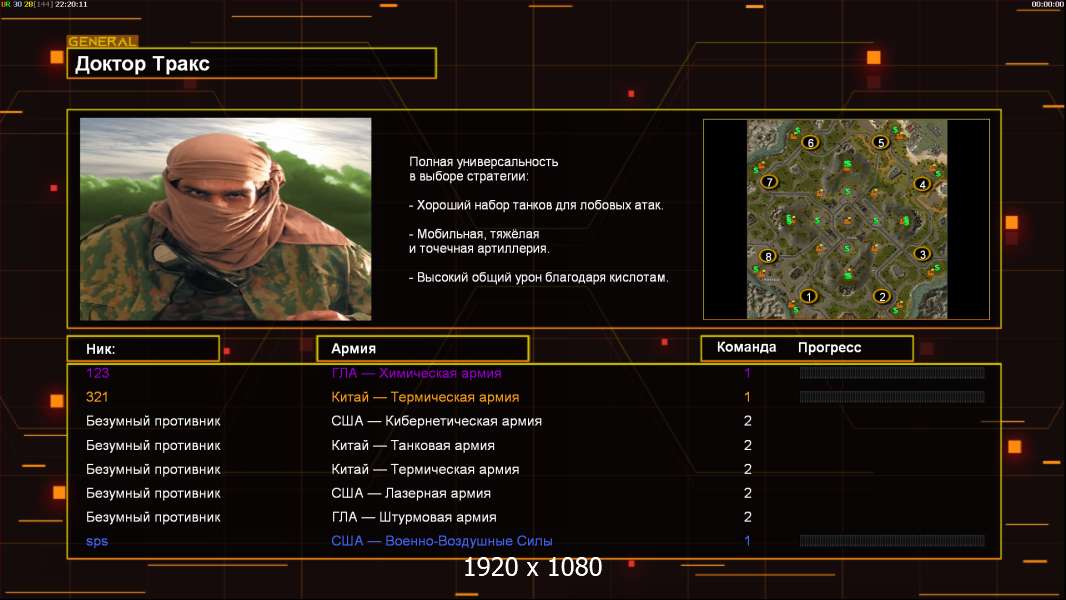Image resolution: width=1066 pixels, height=600 pixels.
Task: Select США — Военно-Воздушные Силы army entry
Action: click(x=441, y=541)
